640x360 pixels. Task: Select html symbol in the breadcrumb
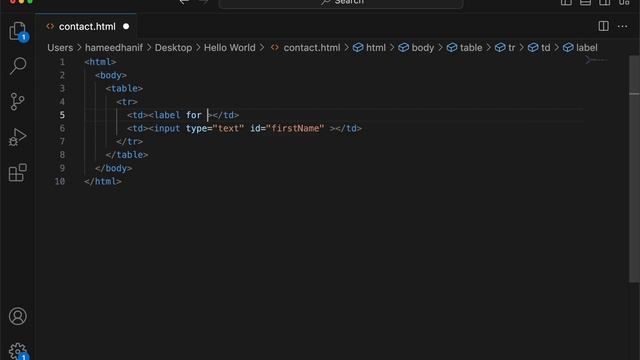[x=369, y=48]
